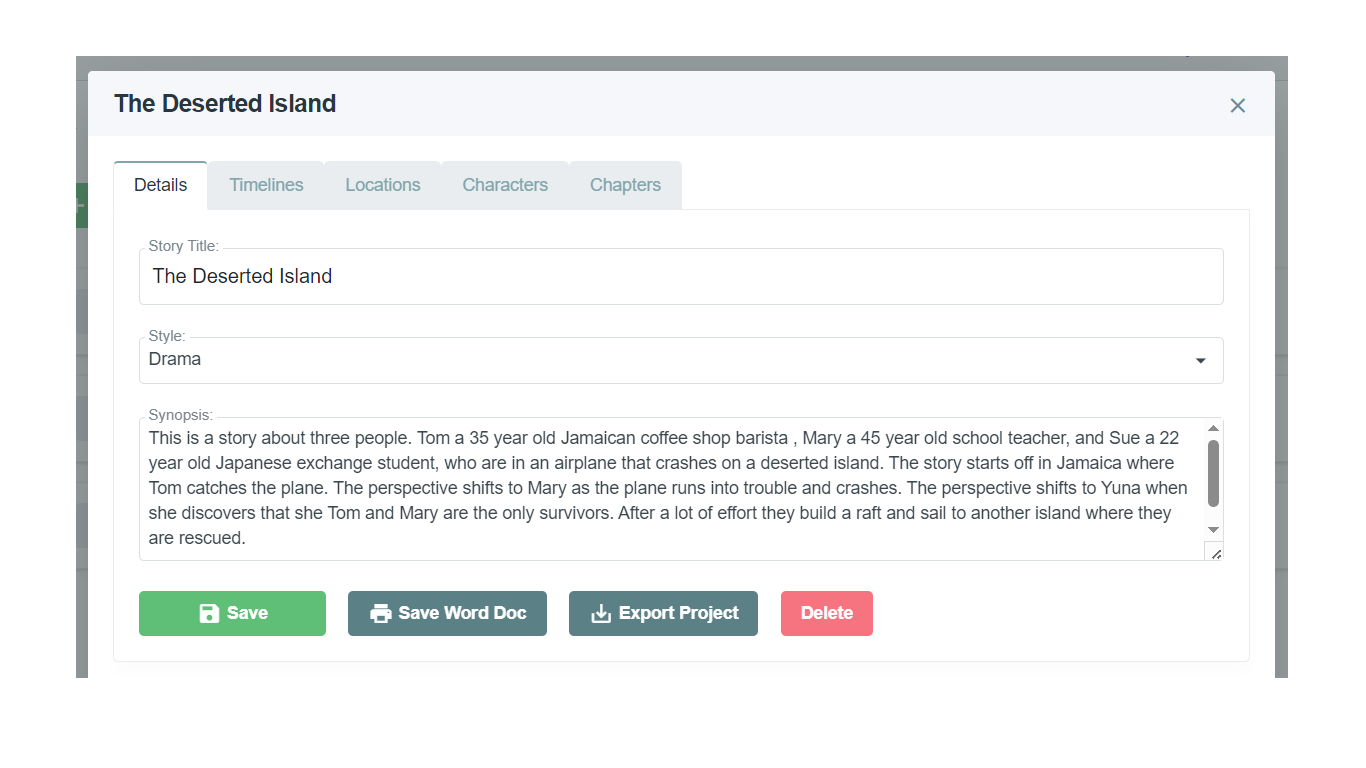Image resolution: width=1366 pixels, height=768 pixels.
Task: Open the Characters tab
Action: [x=505, y=185]
